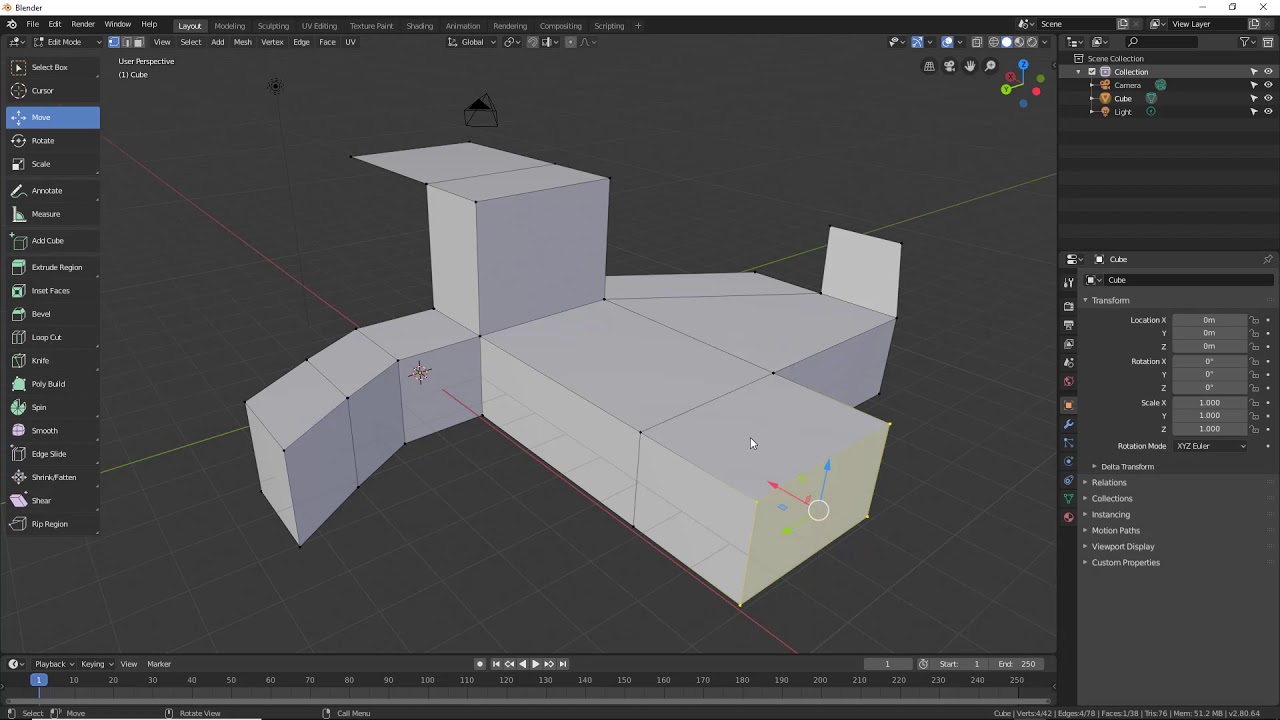Open the XYZ Euler rotation mode dropdown

[x=1211, y=446]
